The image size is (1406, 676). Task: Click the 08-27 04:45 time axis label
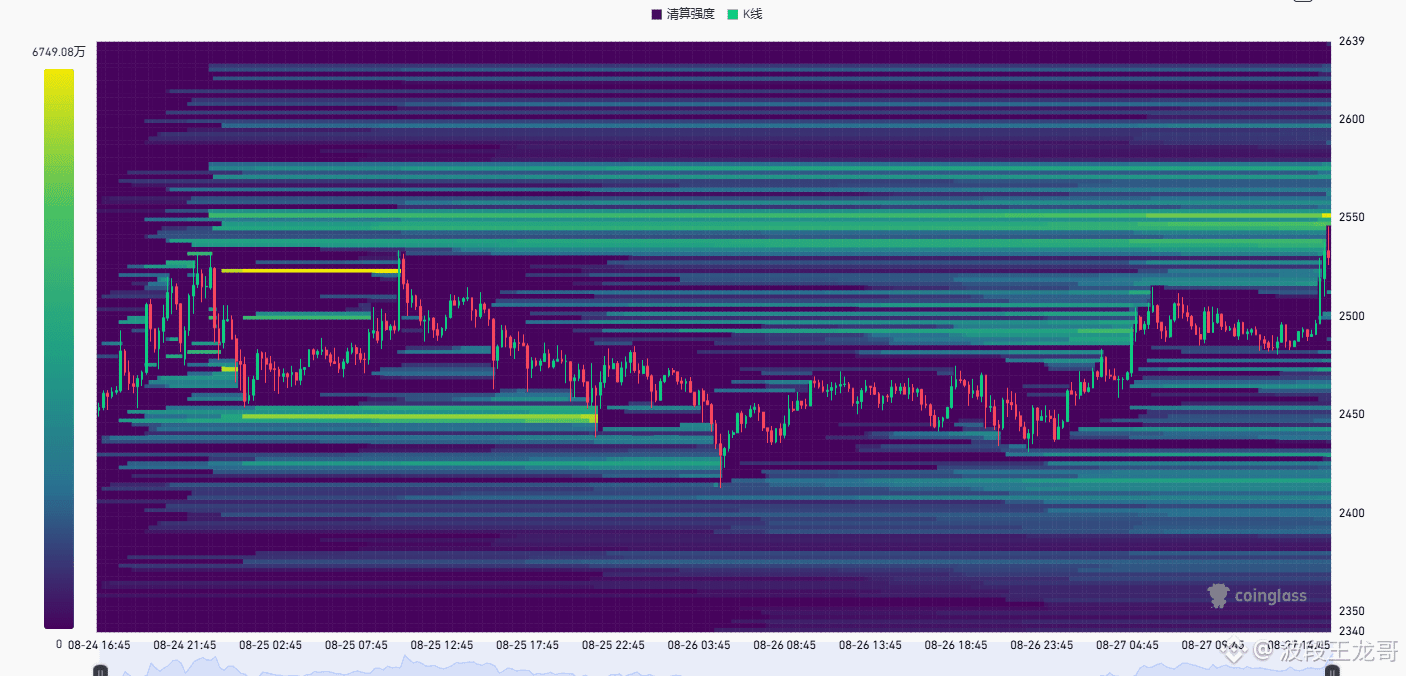1128,645
